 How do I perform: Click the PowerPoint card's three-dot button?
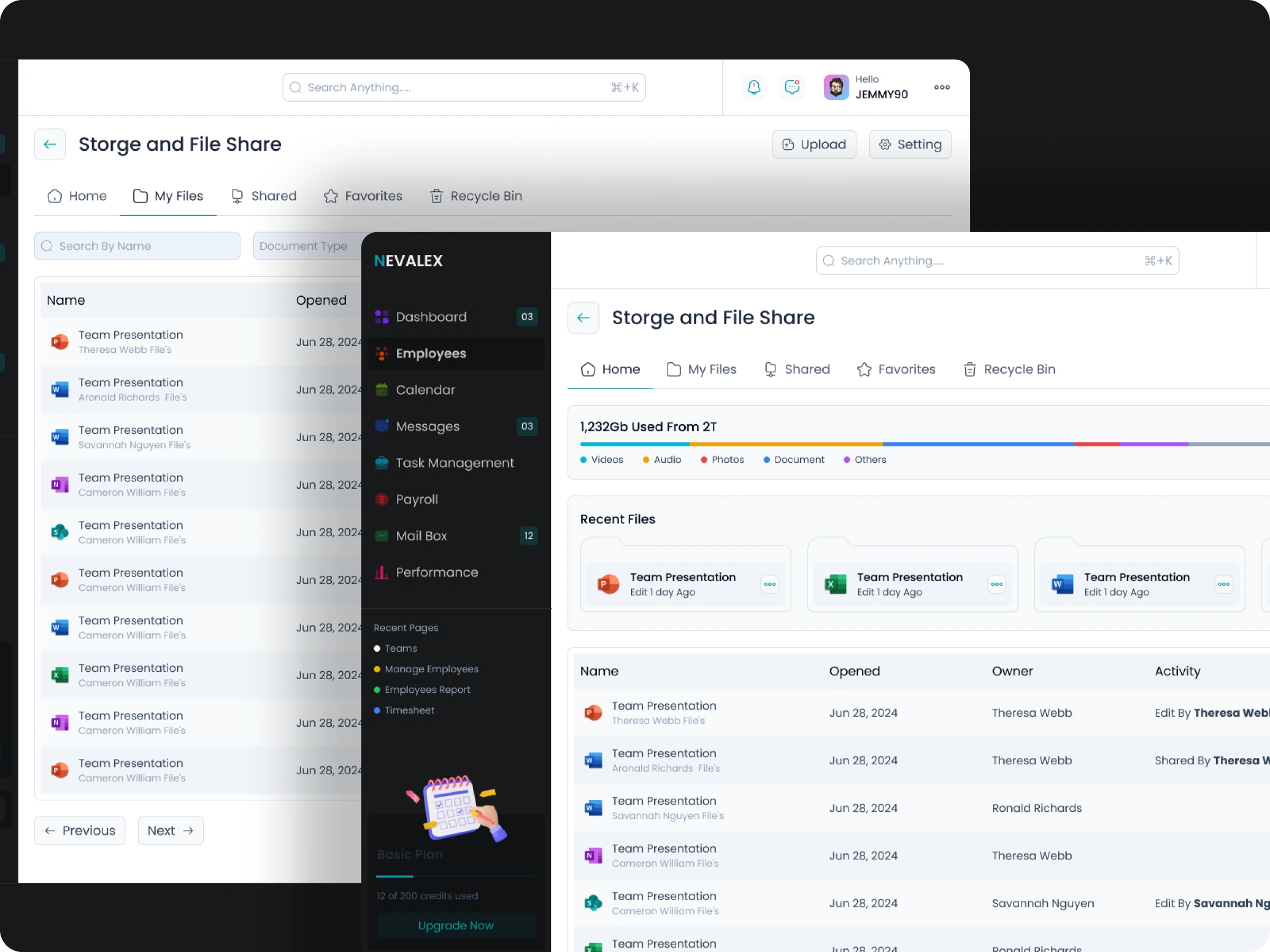click(x=769, y=584)
